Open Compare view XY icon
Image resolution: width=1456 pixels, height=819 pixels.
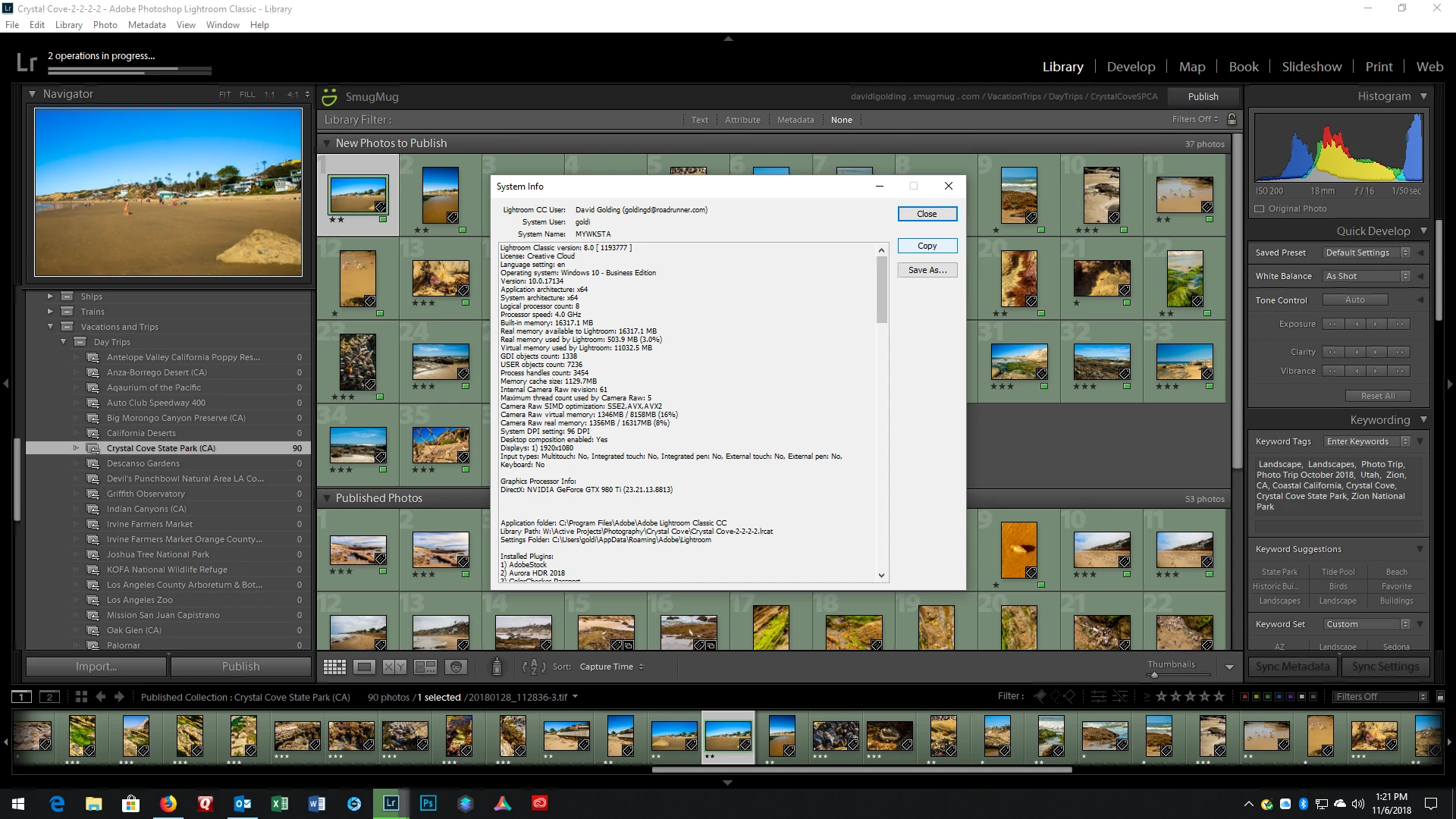(394, 667)
